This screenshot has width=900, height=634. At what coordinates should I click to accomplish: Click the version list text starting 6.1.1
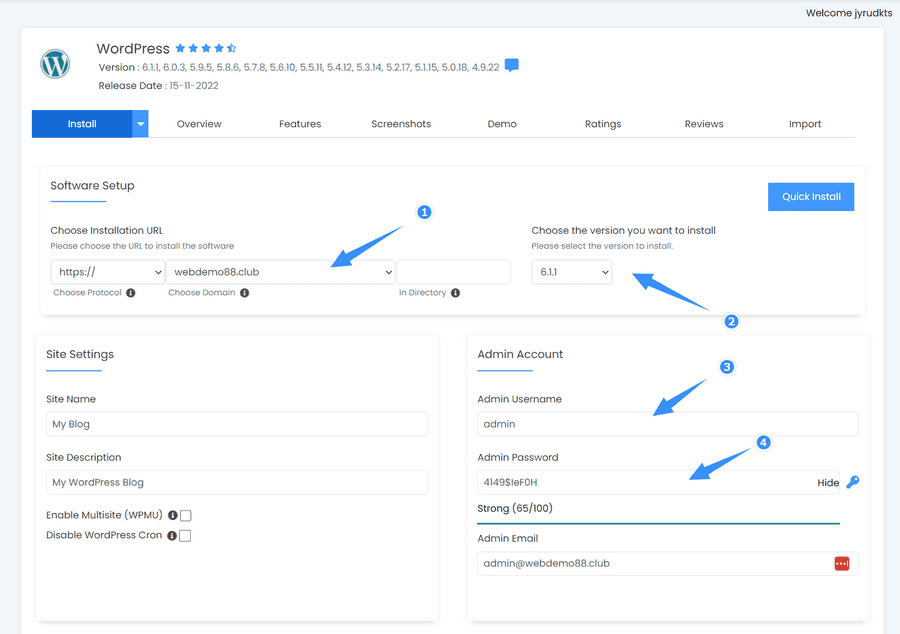click(x=321, y=67)
